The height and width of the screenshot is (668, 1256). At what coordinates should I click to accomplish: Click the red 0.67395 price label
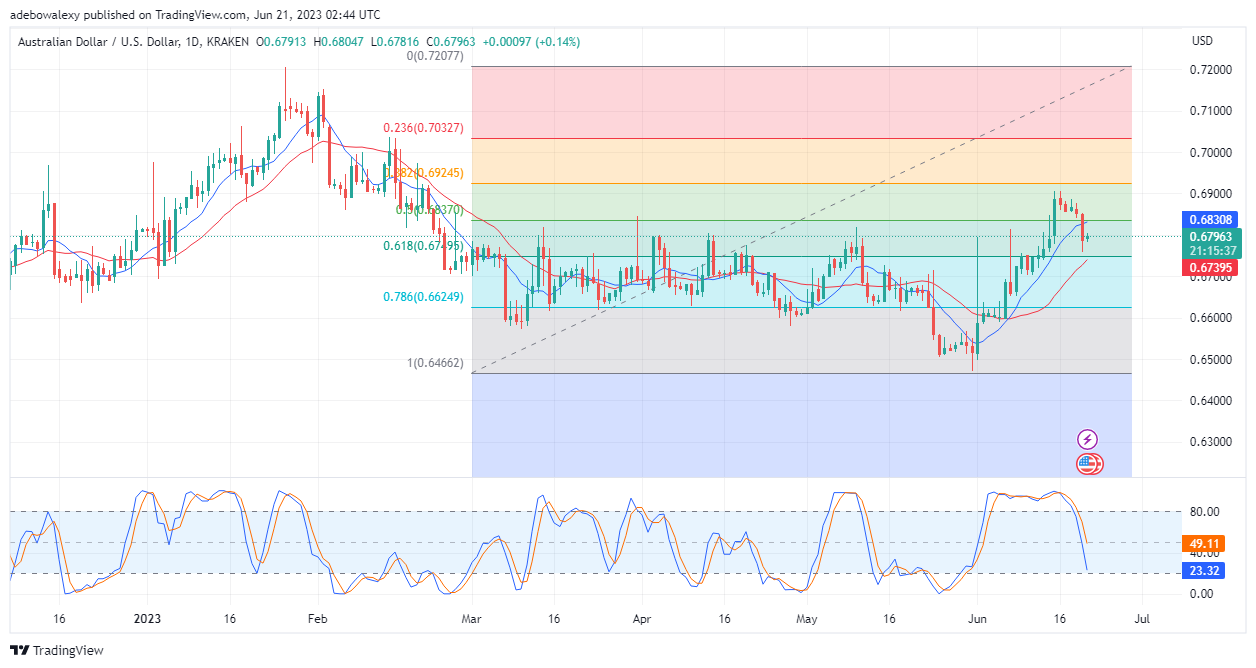pyautogui.click(x=1212, y=268)
